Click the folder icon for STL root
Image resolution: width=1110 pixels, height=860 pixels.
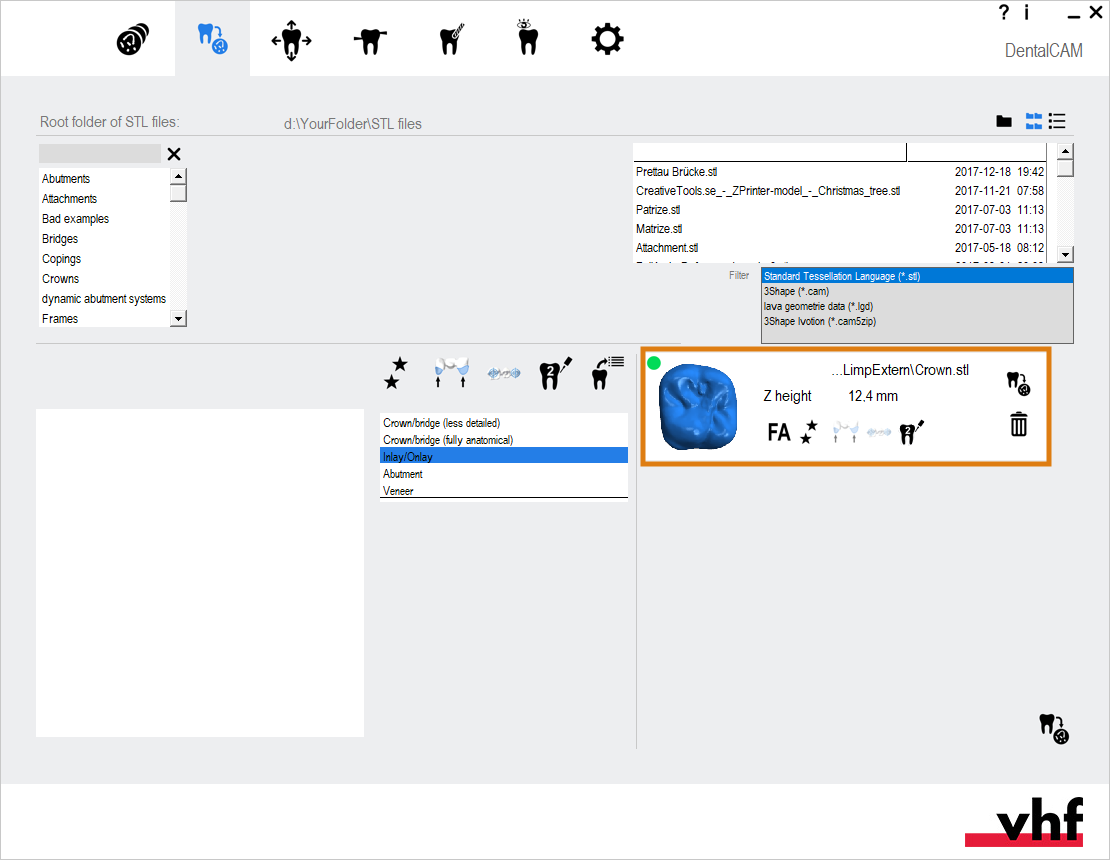(1004, 122)
